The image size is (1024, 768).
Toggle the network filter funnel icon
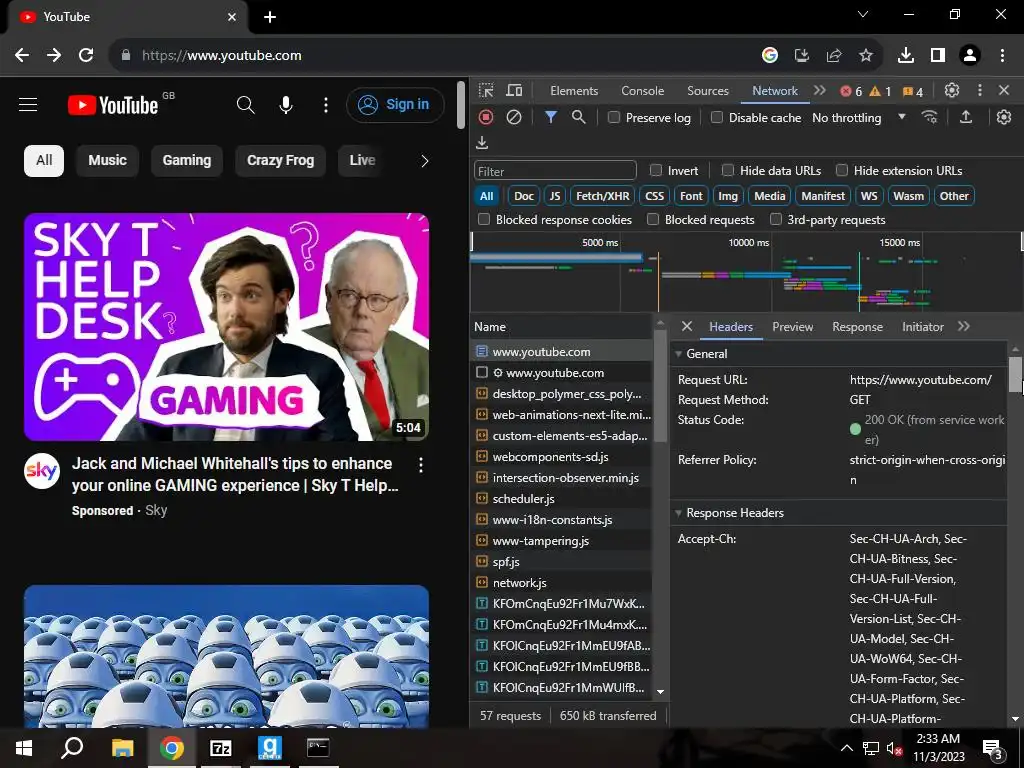coord(551,117)
